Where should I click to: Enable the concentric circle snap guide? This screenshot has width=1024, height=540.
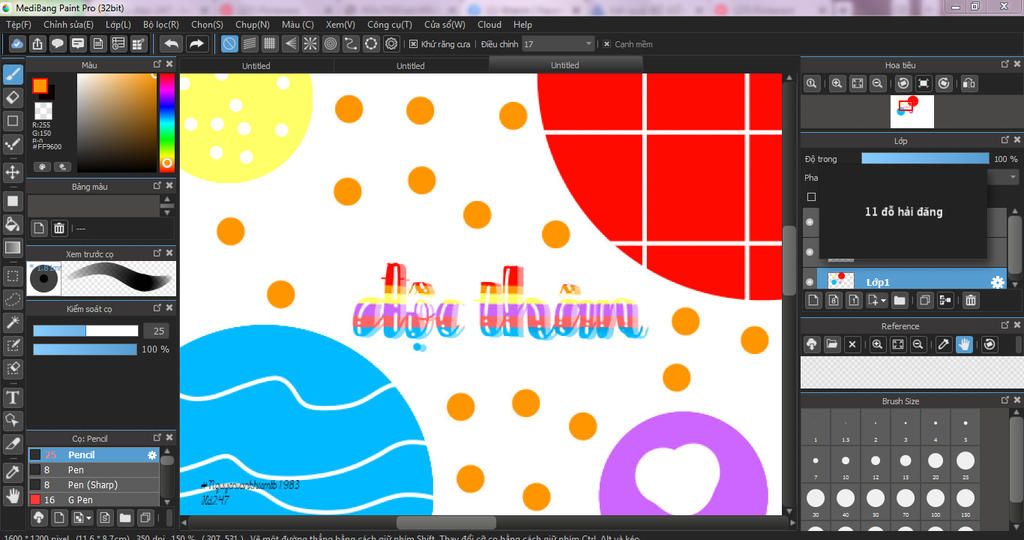point(330,44)
